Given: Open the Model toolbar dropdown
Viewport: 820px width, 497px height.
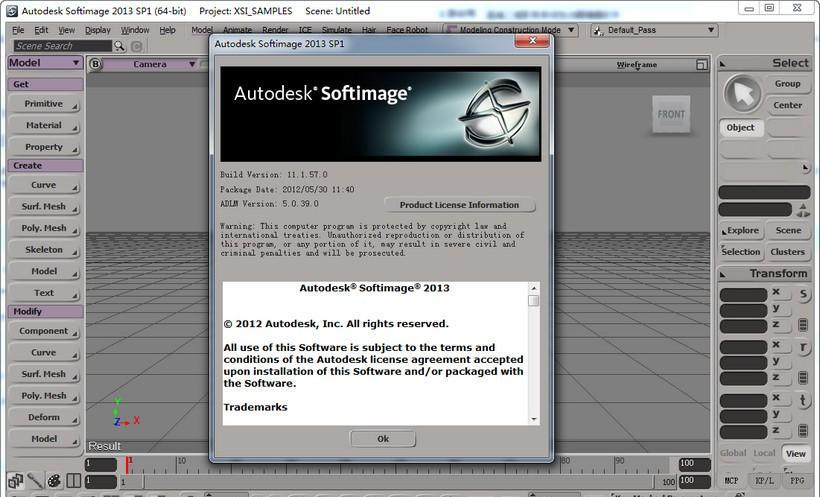Looking at the screenshot, I should click(x=45, y=63).
